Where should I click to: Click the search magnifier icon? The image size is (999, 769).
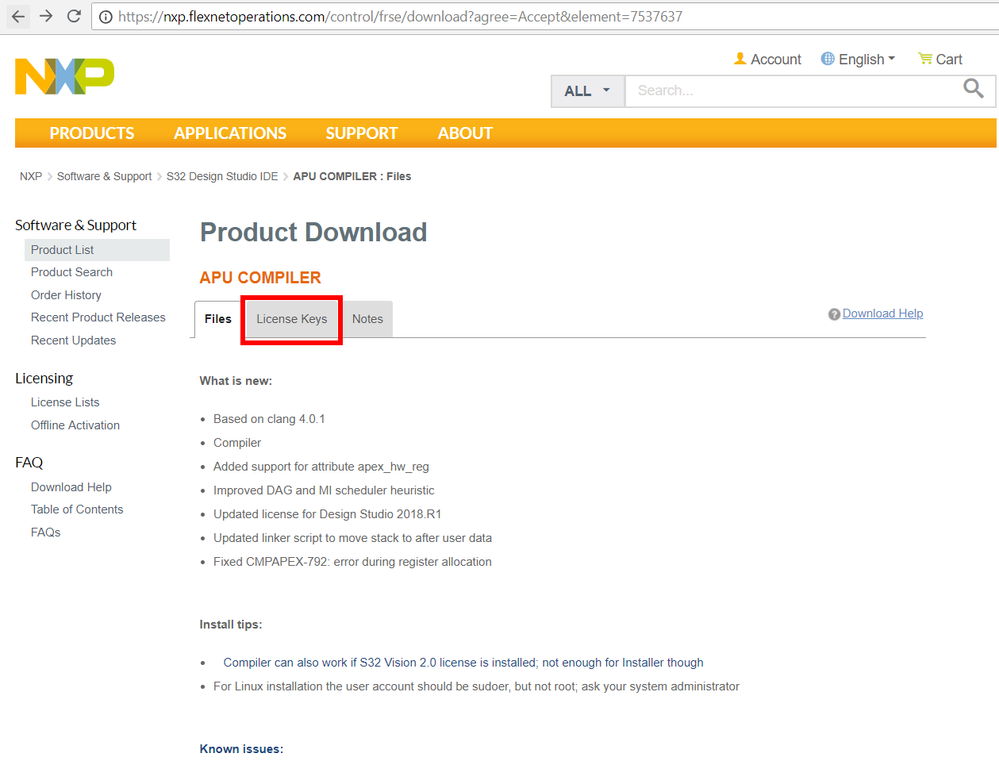tap(973, 89)
